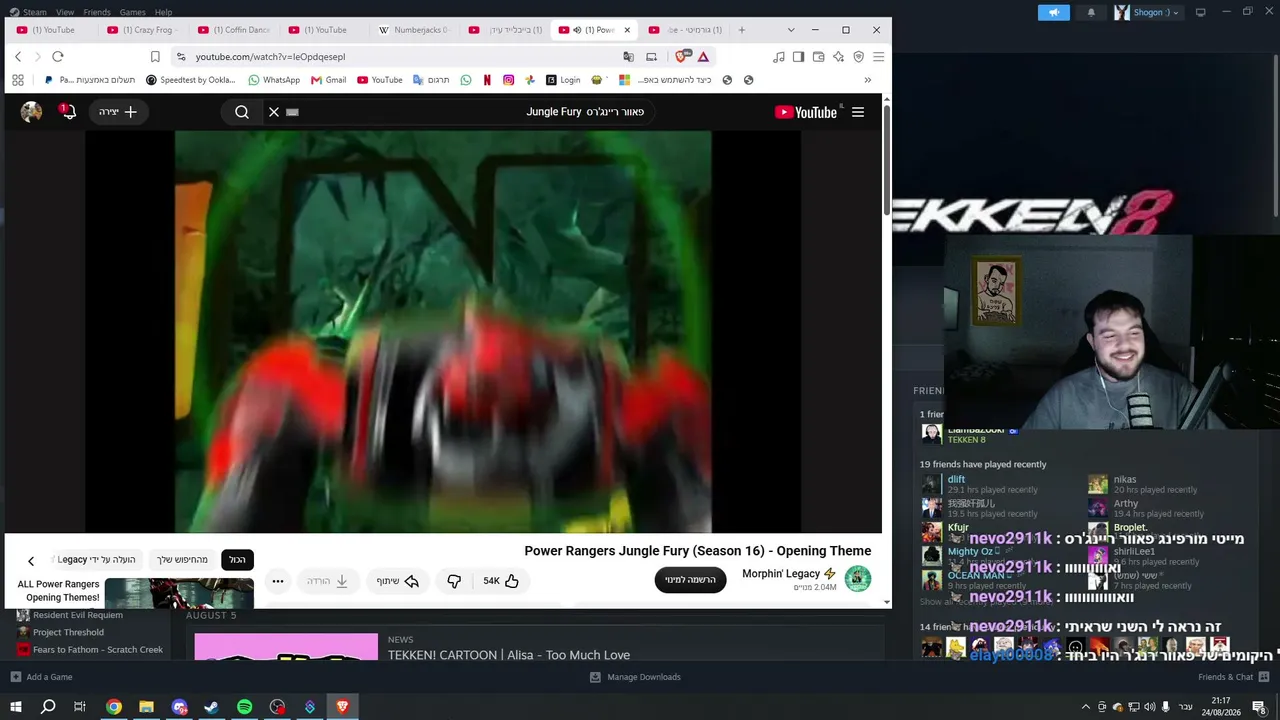Open the Brave Wallet icon

pyautogui.click(x=818, y=57)
